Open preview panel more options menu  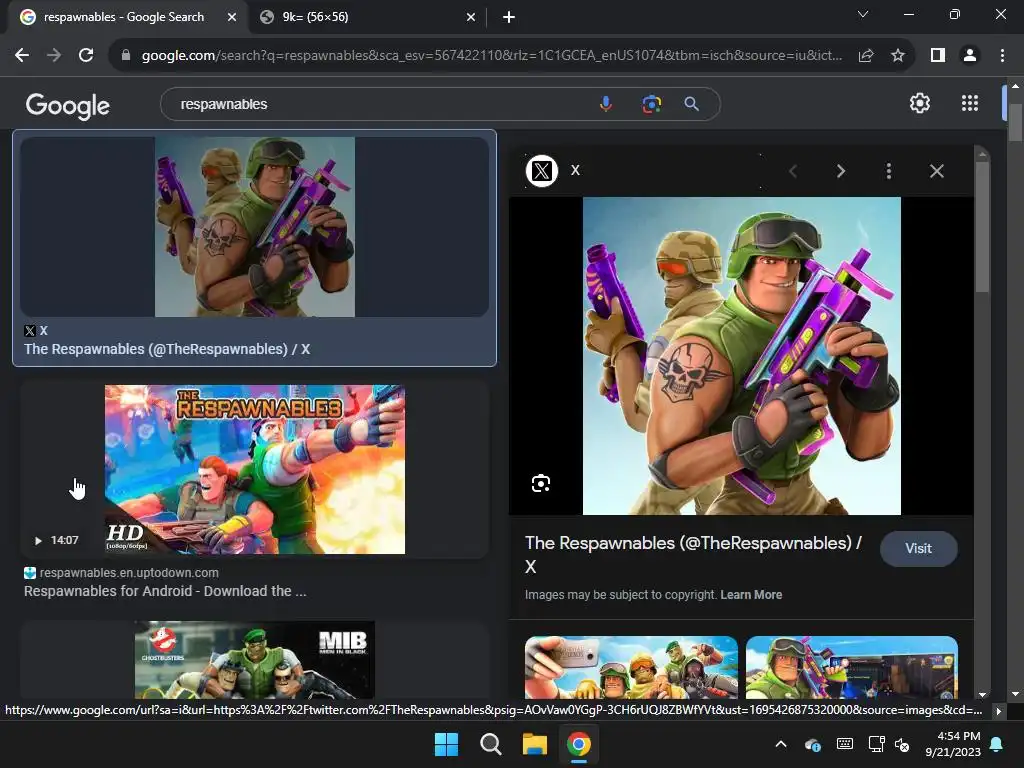coord(888,171)
